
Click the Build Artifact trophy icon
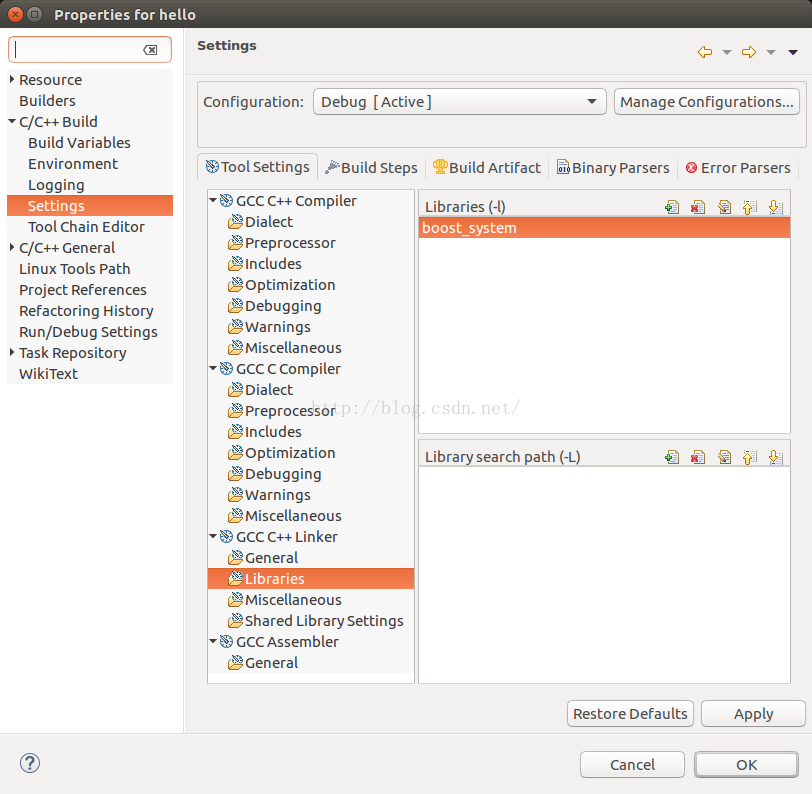point(440,167)
